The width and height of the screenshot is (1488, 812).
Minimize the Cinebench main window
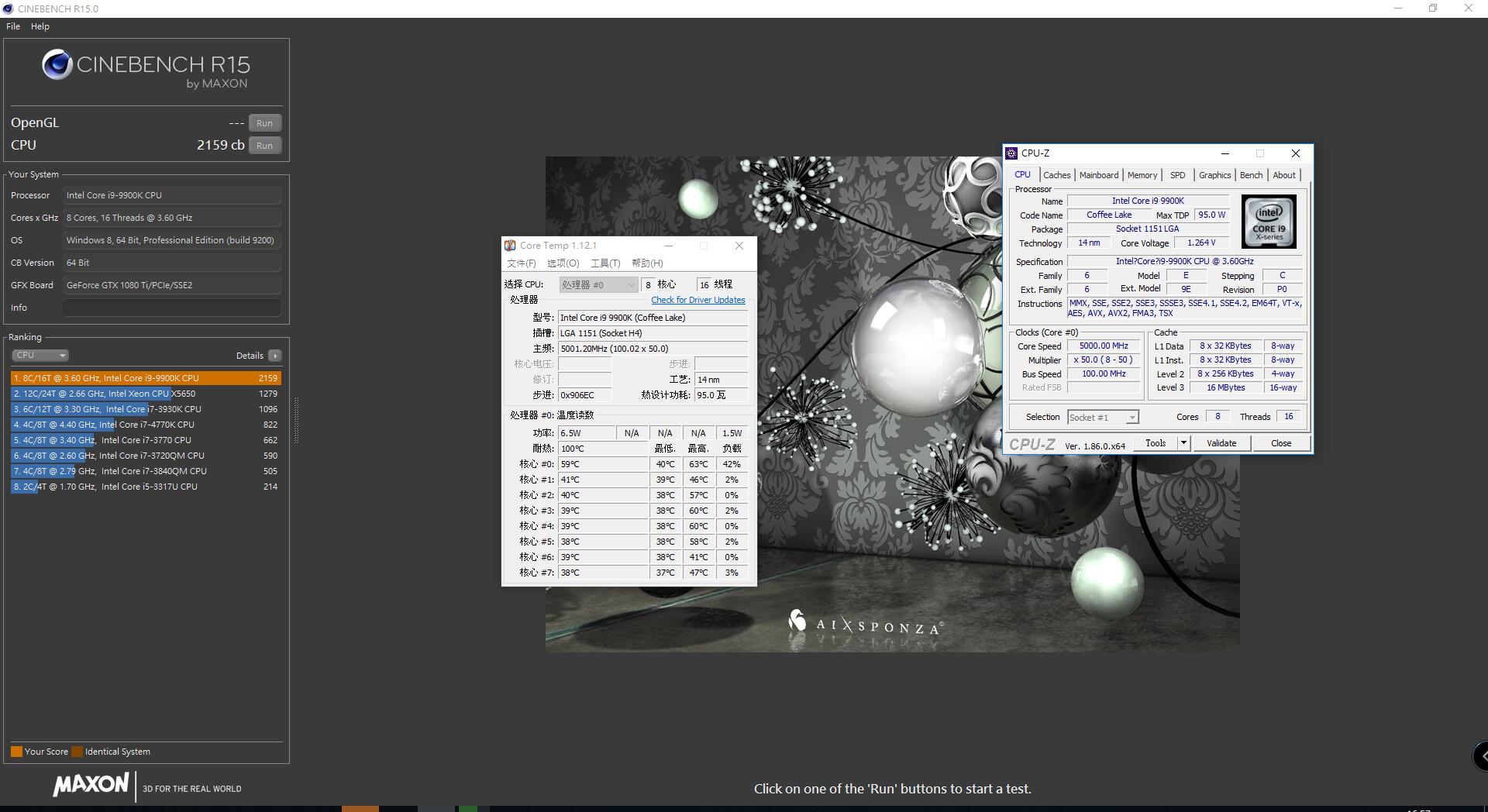[x=1398, y=9]
